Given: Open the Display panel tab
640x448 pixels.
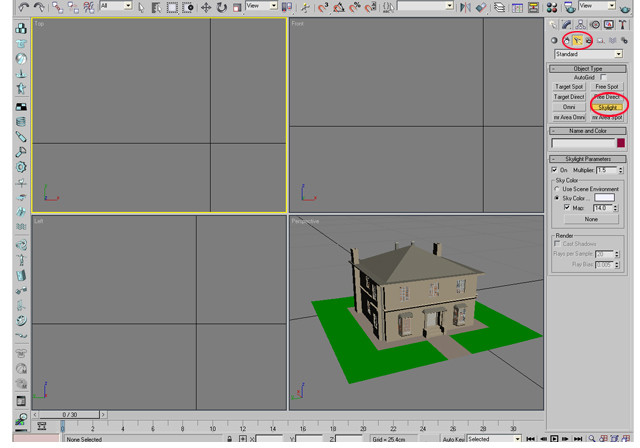Looking at the screenshot, I should [608, 24].
